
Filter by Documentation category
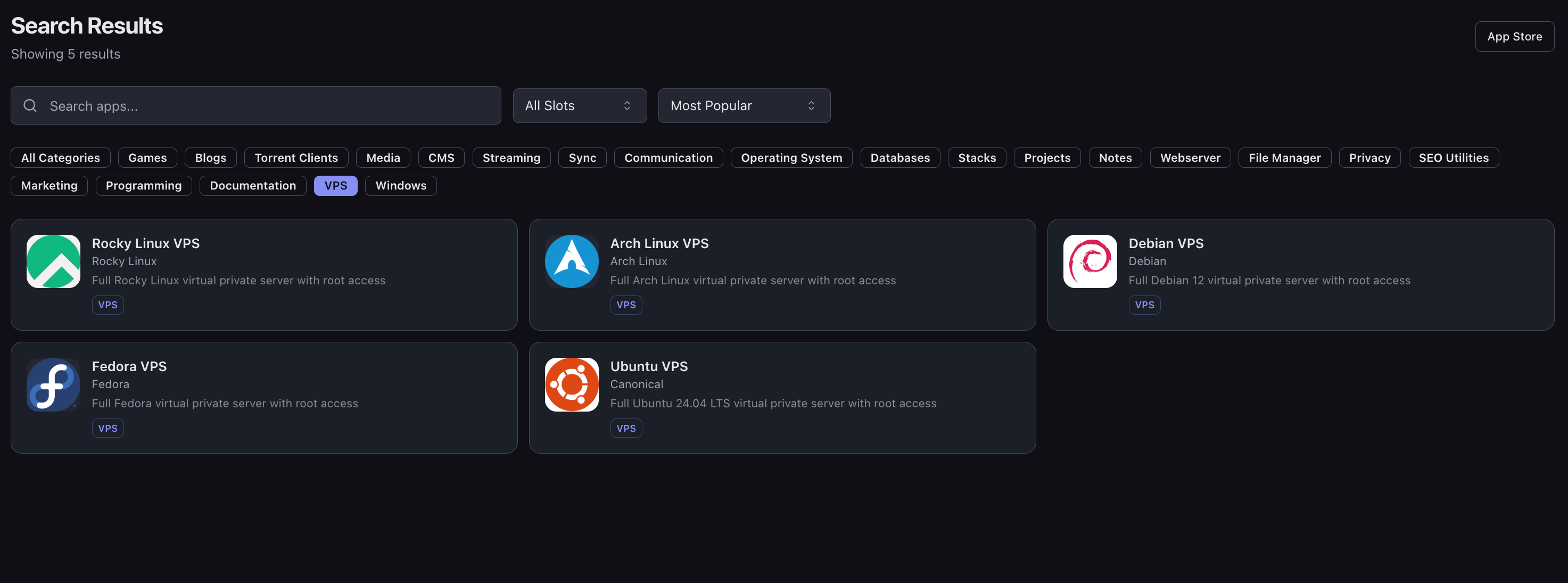coord(253,186)
